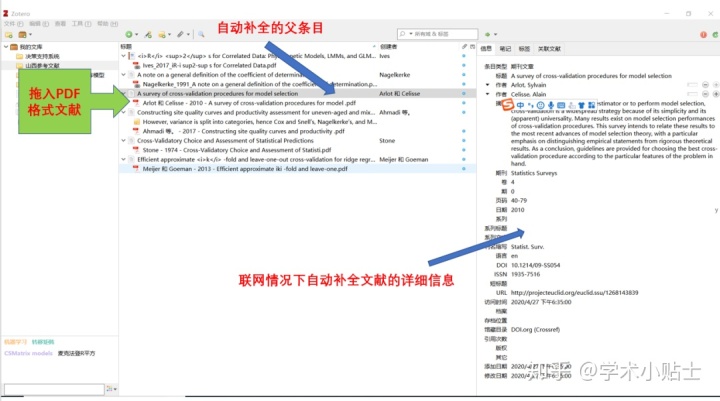The height and width of the screenshot is (401, 720).
Task: Click the red sync error icon
Action: [x=703, y=34]
